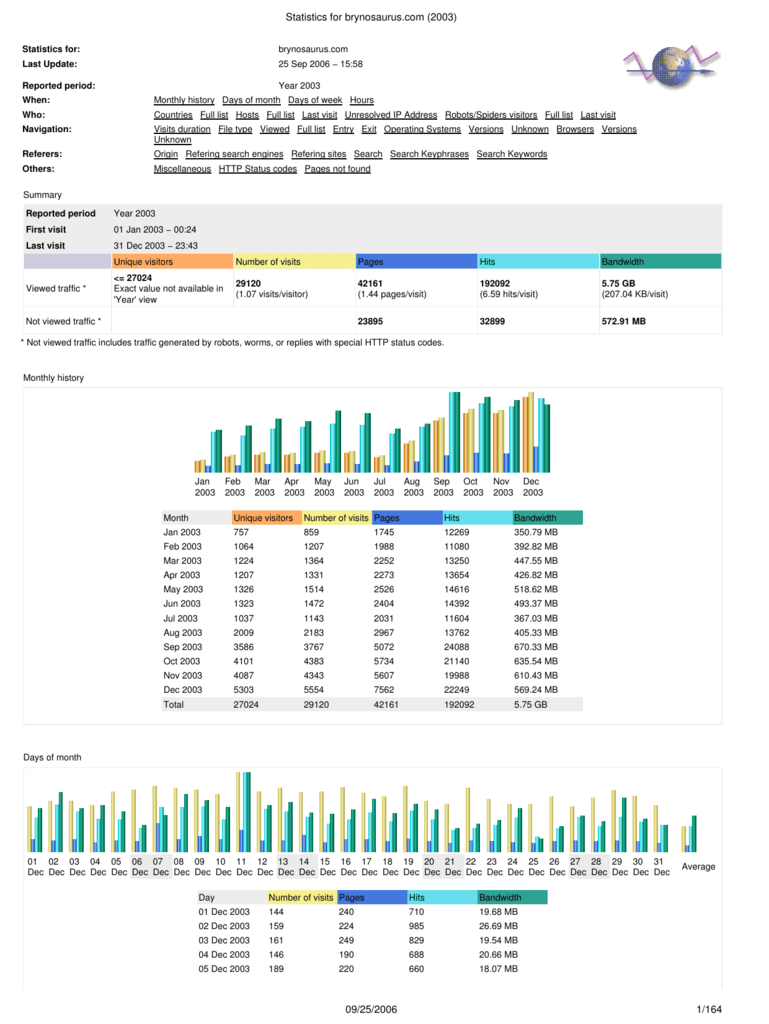Select 'Oct 2003' pages value '5734'
The image size is (769, 1024).
(384, 662)
